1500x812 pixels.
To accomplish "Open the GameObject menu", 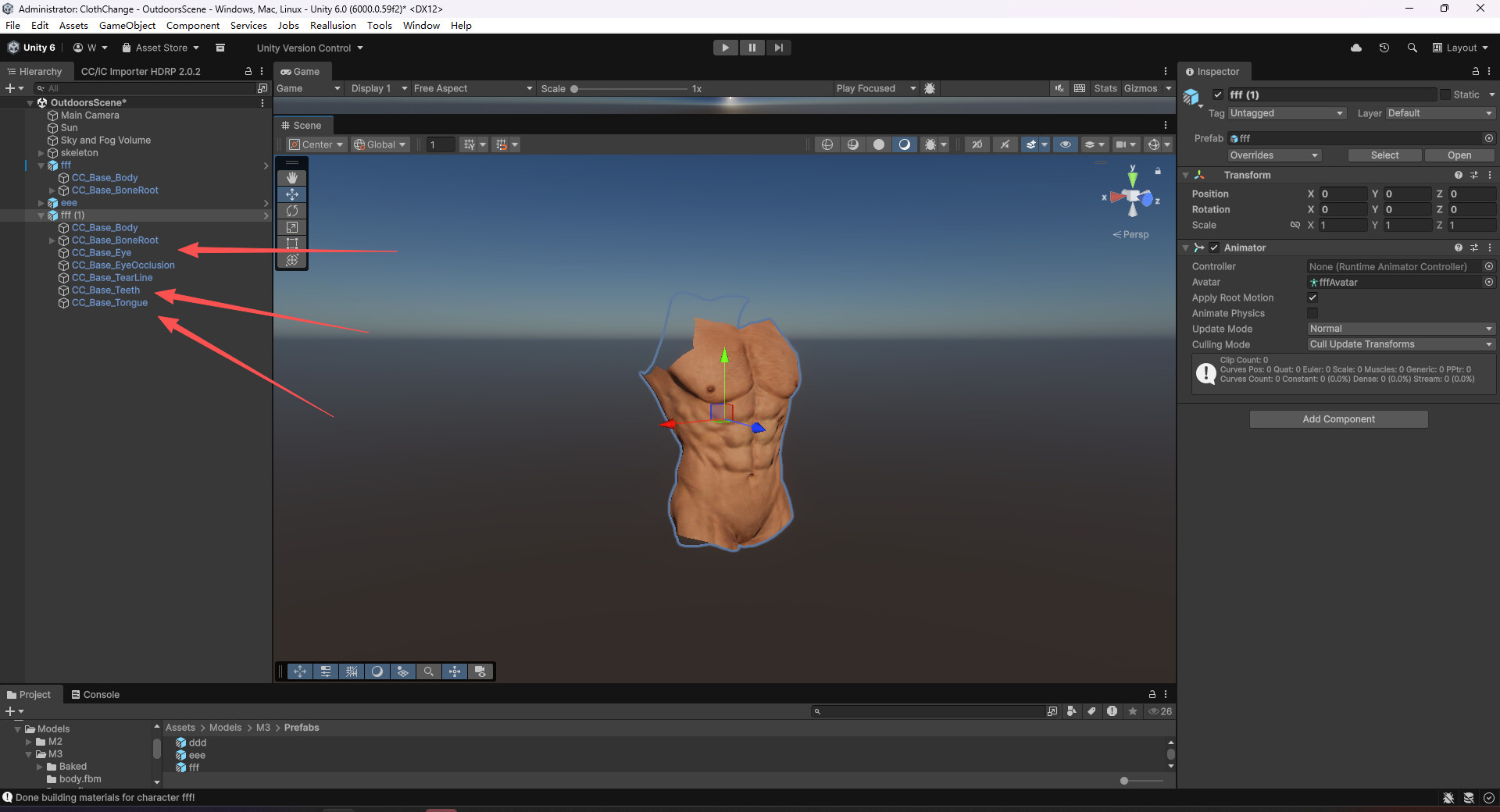I will [x=127, y=26].
